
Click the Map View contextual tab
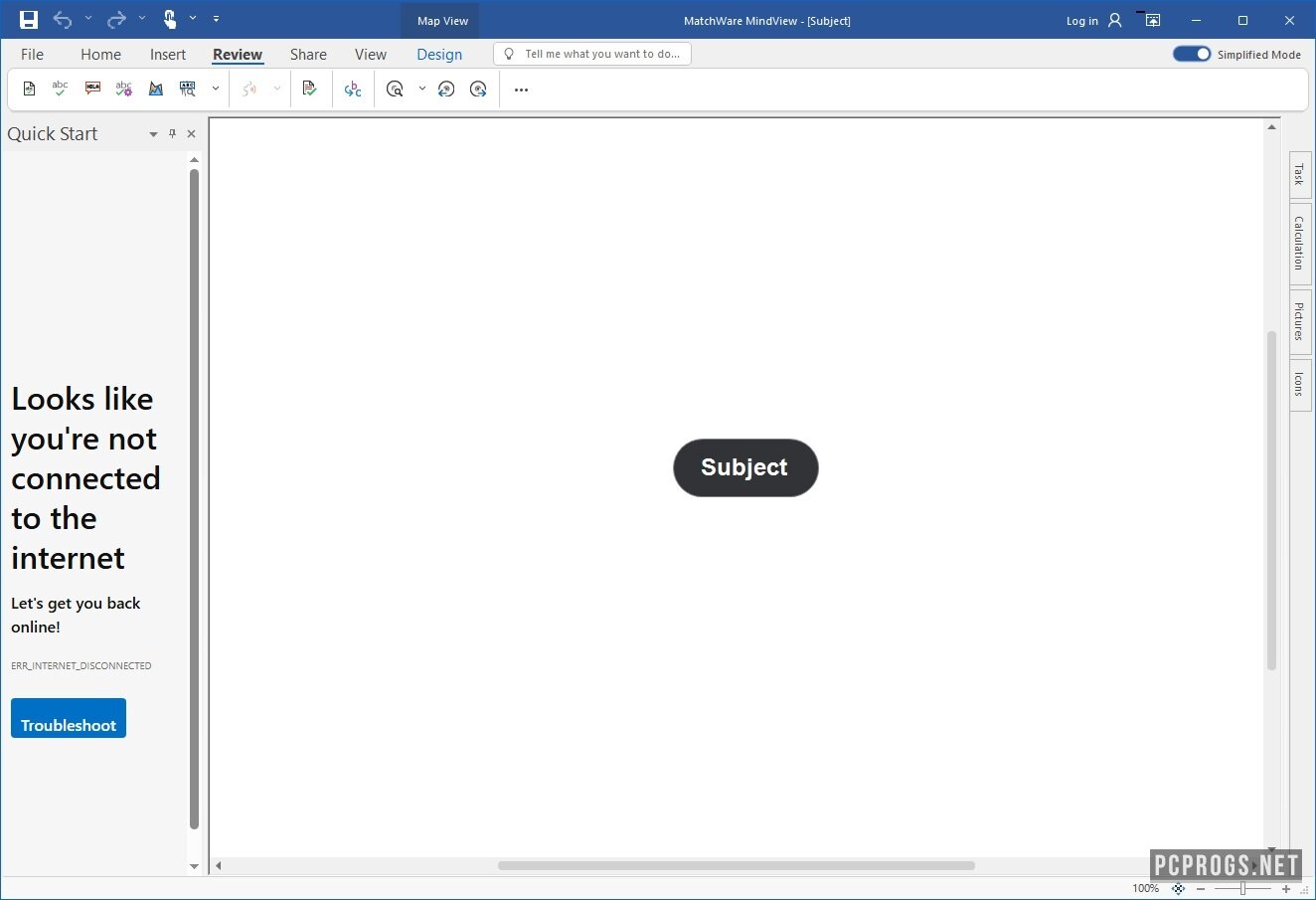point(442,20)
